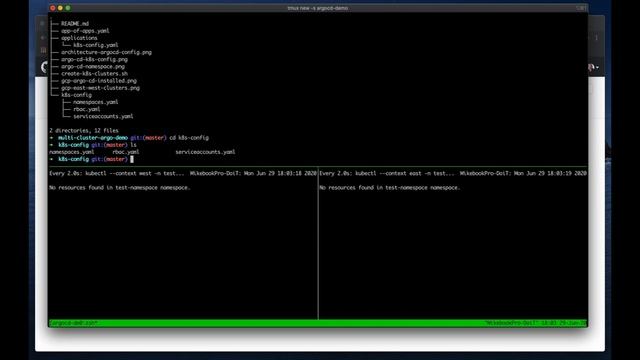Click namespaces.yaml in the ls output

(71, 152)
